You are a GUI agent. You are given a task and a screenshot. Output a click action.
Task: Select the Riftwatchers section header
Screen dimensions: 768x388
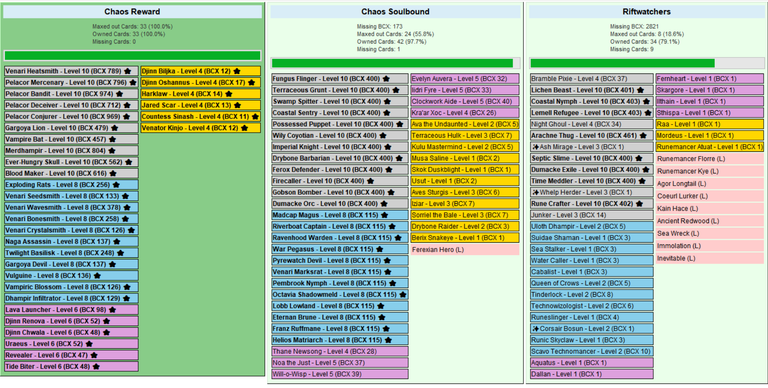pos(647,12)
